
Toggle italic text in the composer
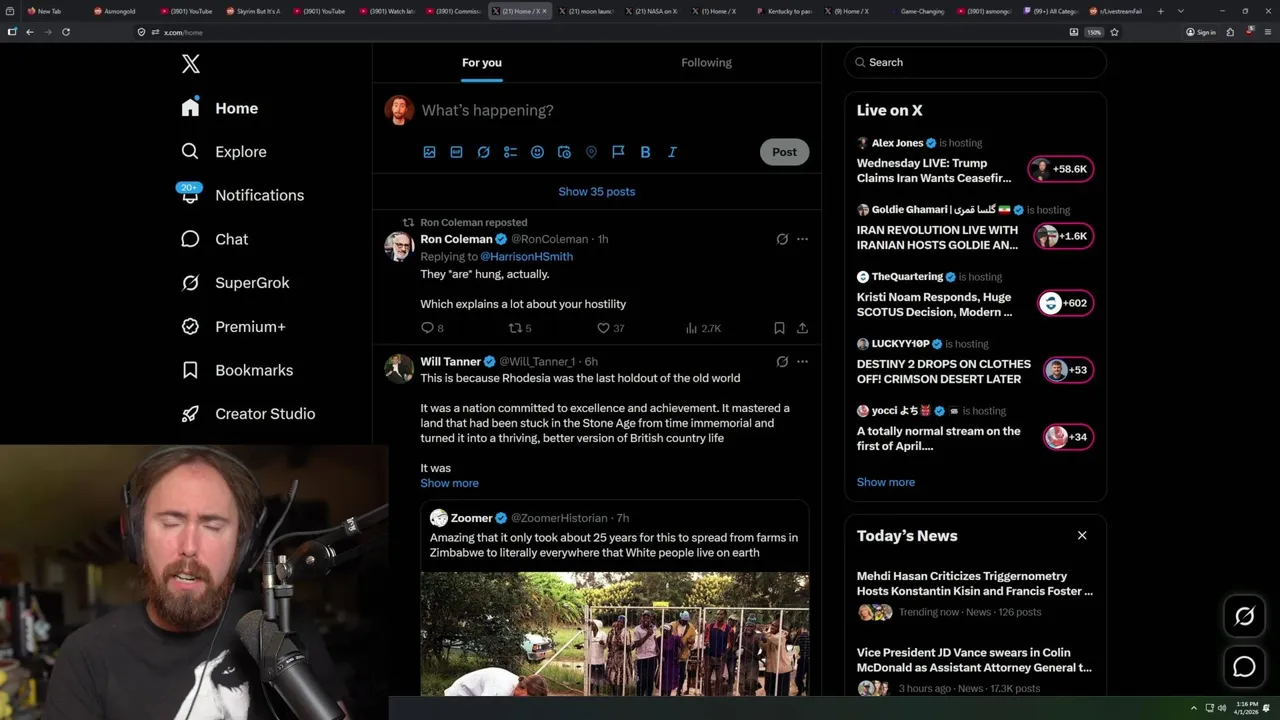(x=672, y=152)
